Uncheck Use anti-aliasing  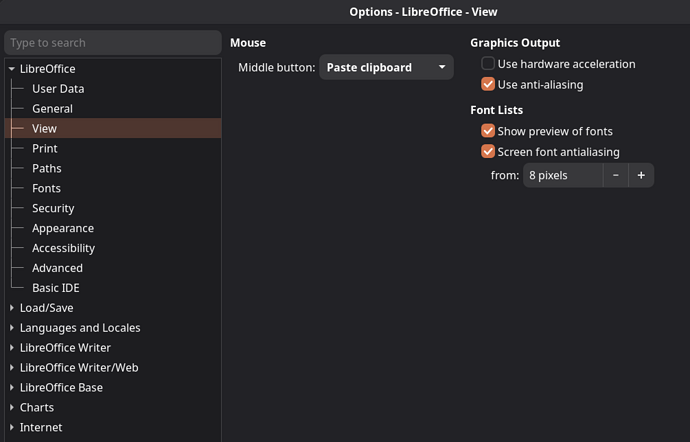[x=488, y=85]
